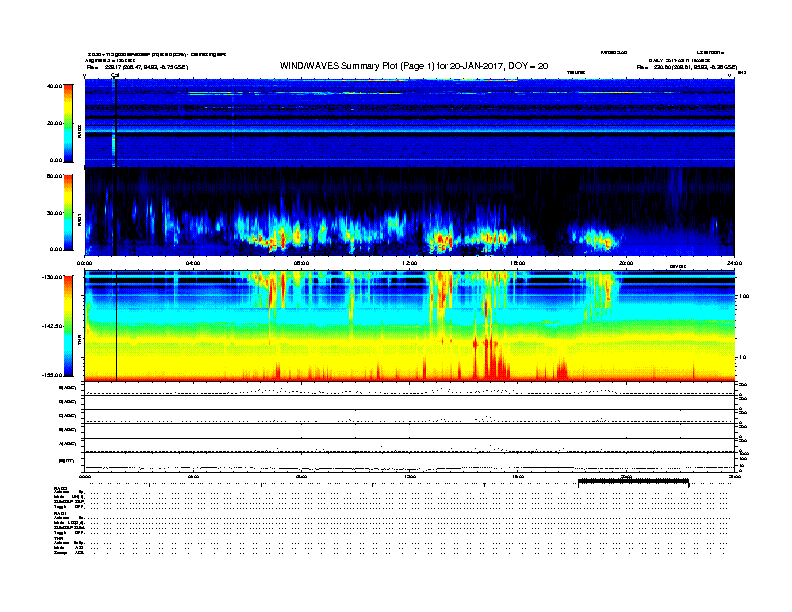792x612 pixels.
Task: Click the TNR label in the status table
Action: pos(59,538)
